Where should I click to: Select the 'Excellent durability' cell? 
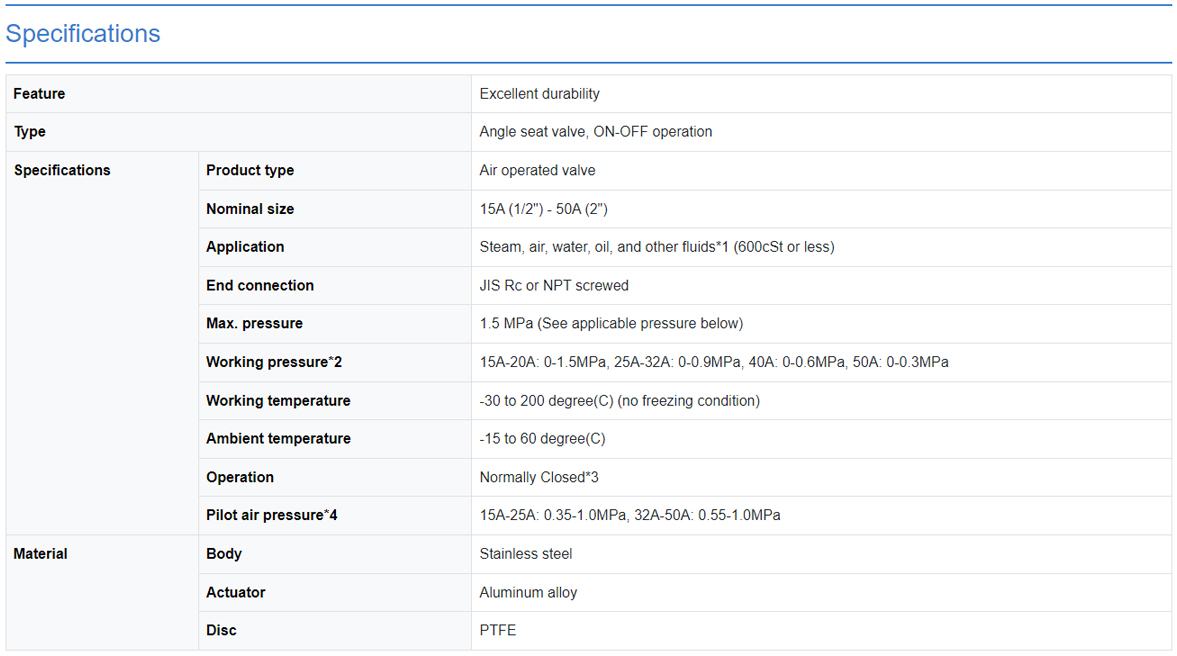point(539,94)
